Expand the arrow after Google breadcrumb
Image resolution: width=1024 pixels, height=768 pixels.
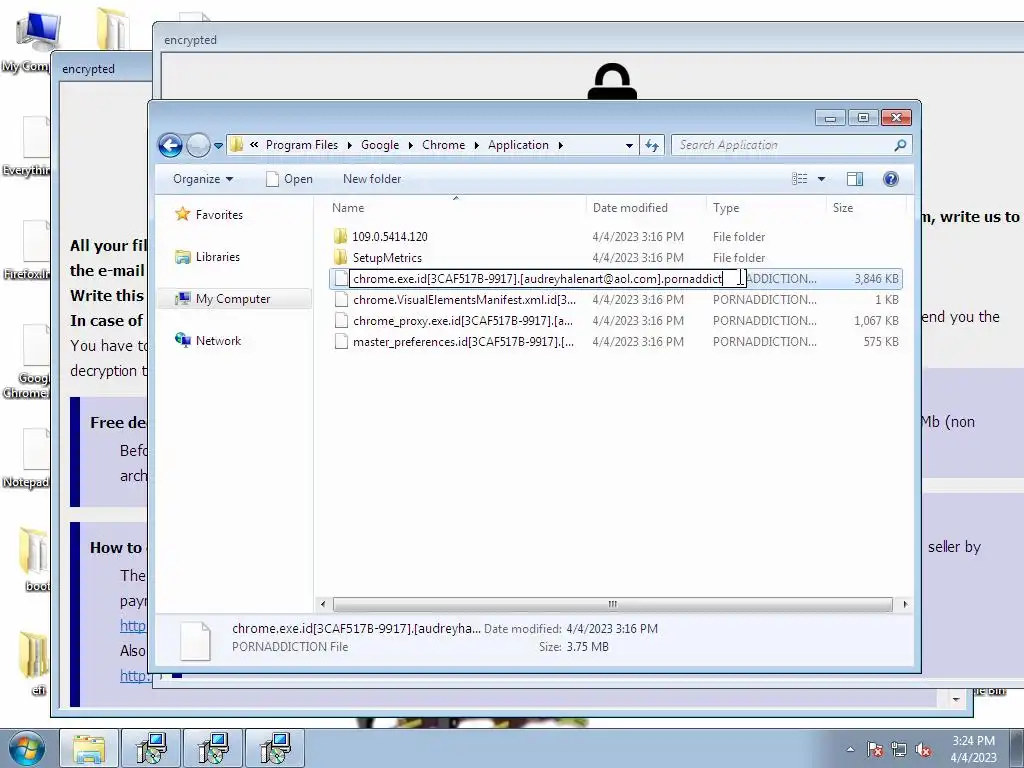(410, 145)
